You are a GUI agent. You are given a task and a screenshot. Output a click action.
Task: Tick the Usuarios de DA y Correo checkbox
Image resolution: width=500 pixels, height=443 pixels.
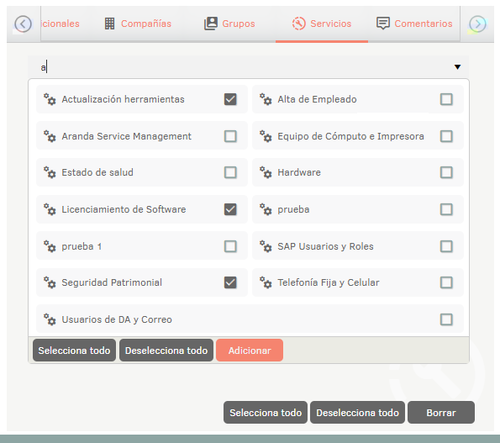(x=446, y=320)
